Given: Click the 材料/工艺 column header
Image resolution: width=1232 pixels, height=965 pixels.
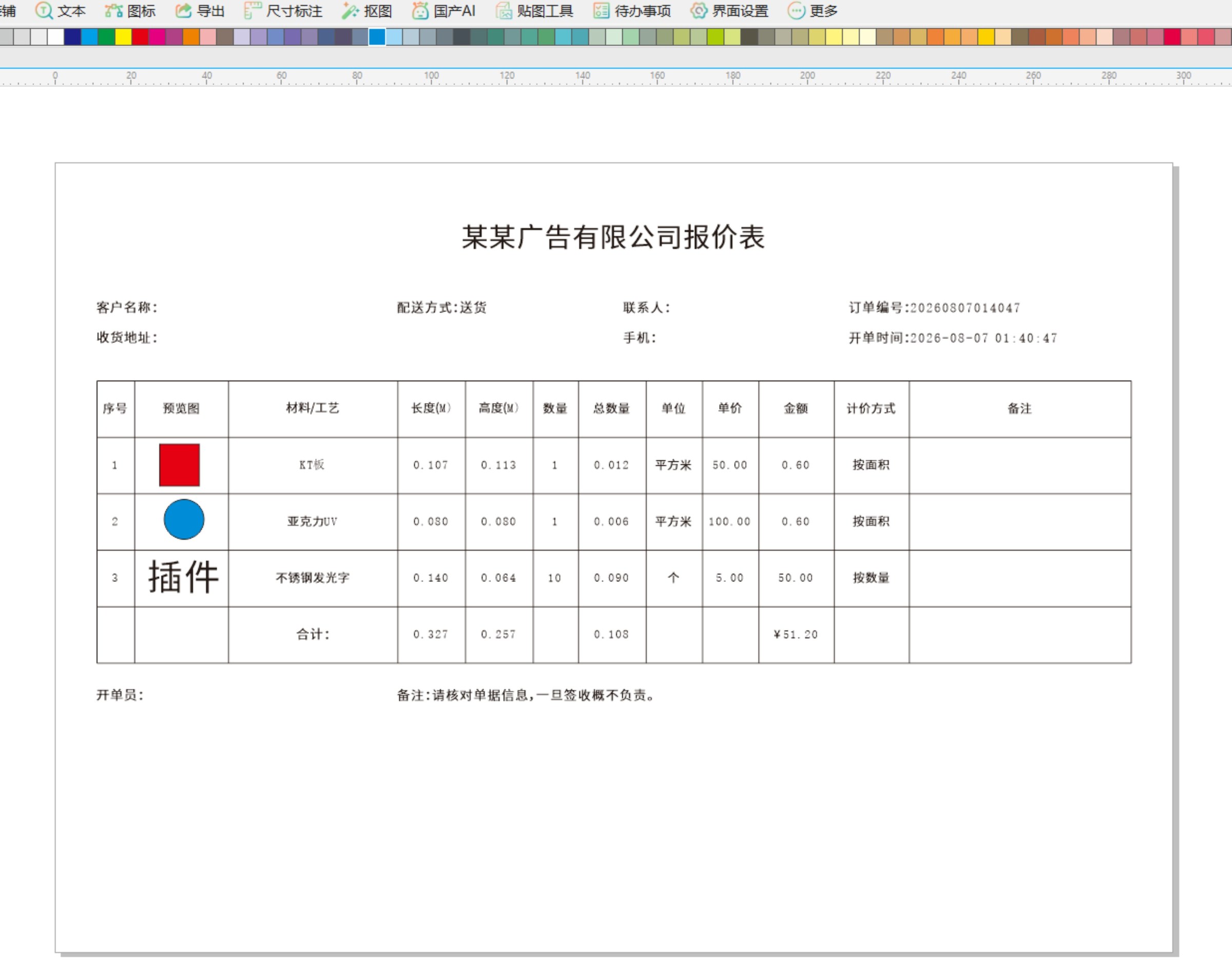Looking at the screenshot, I should [x=313, y=408].
